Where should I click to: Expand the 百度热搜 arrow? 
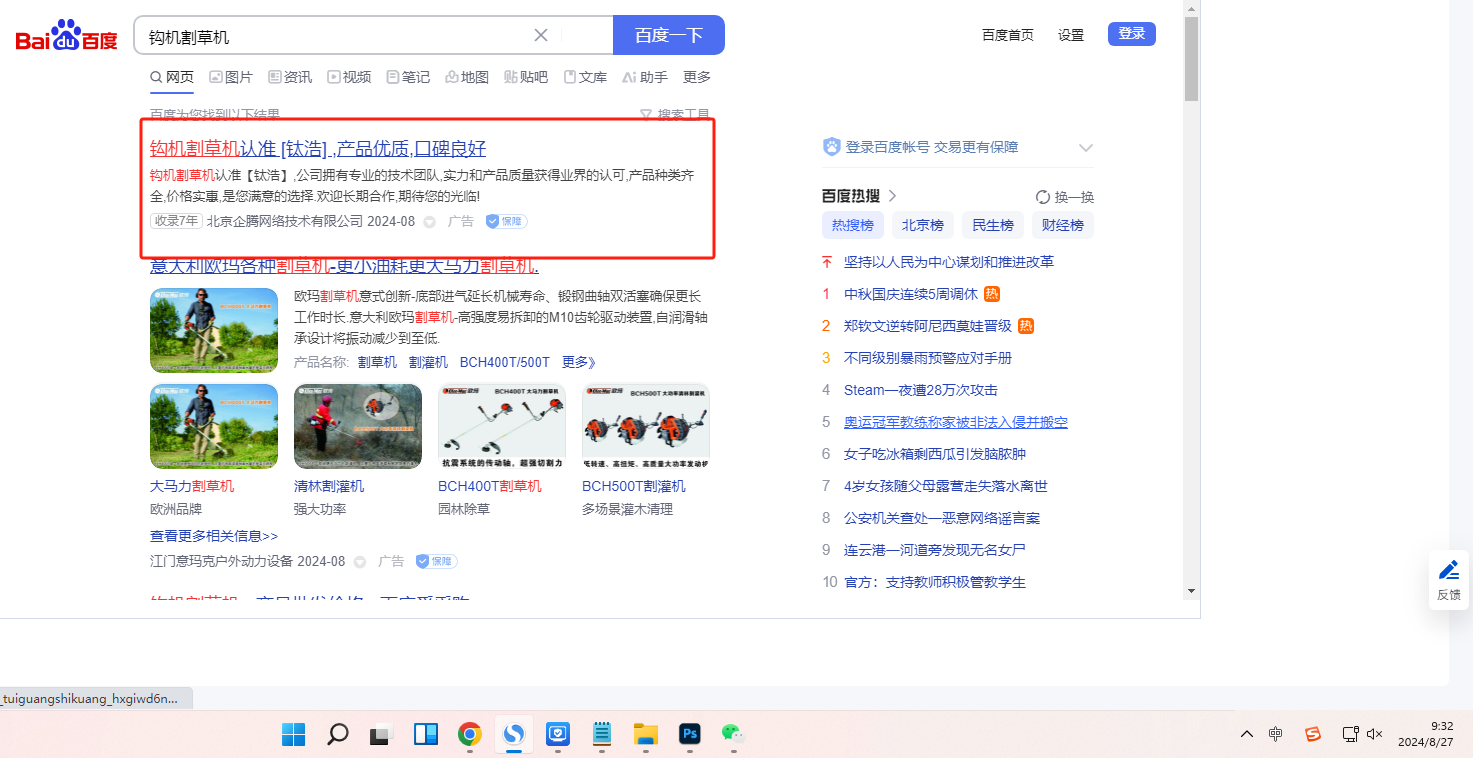pyautogui.click(x=892, y=196)
